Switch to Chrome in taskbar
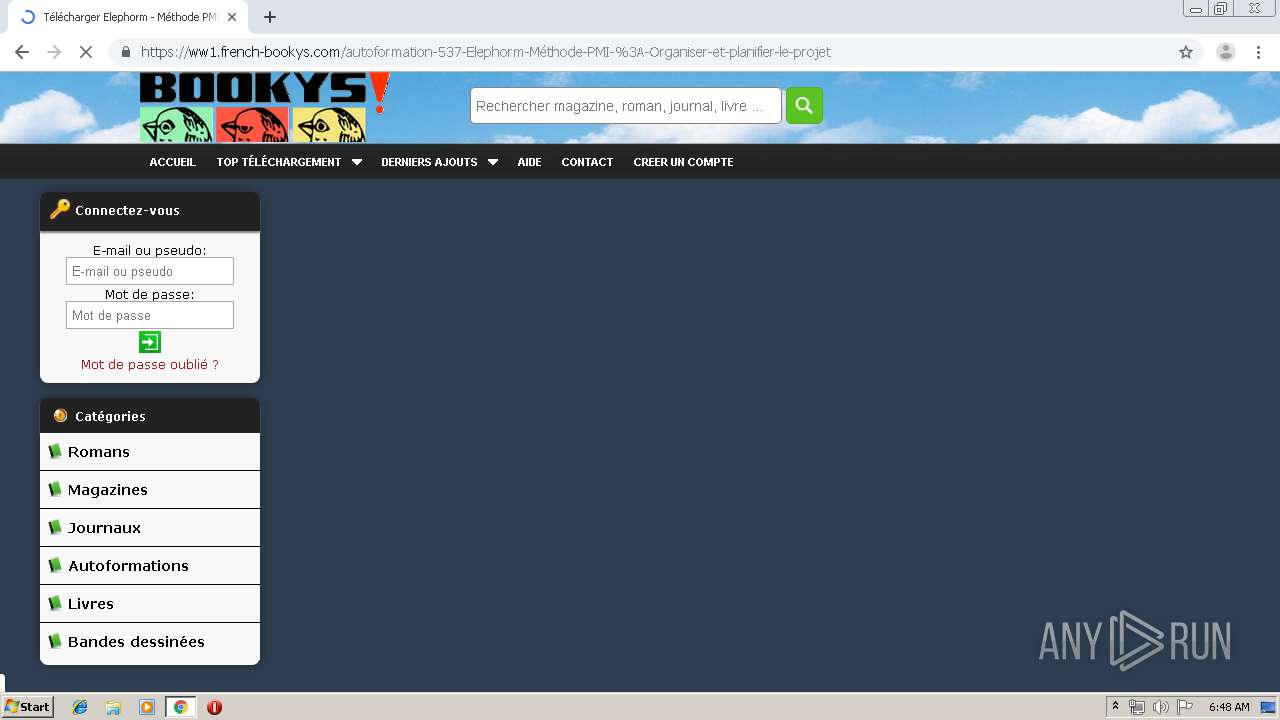Screen dimensions: 1280x720 coord(181,707)
